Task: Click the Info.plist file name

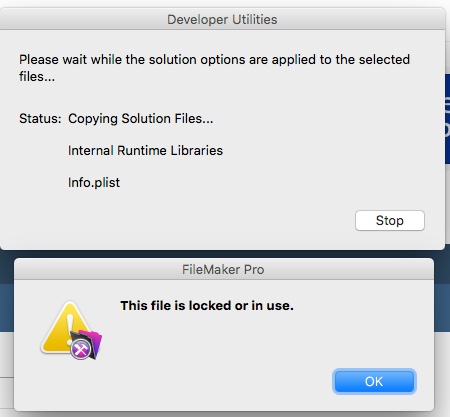Action: tap(94, 183)
